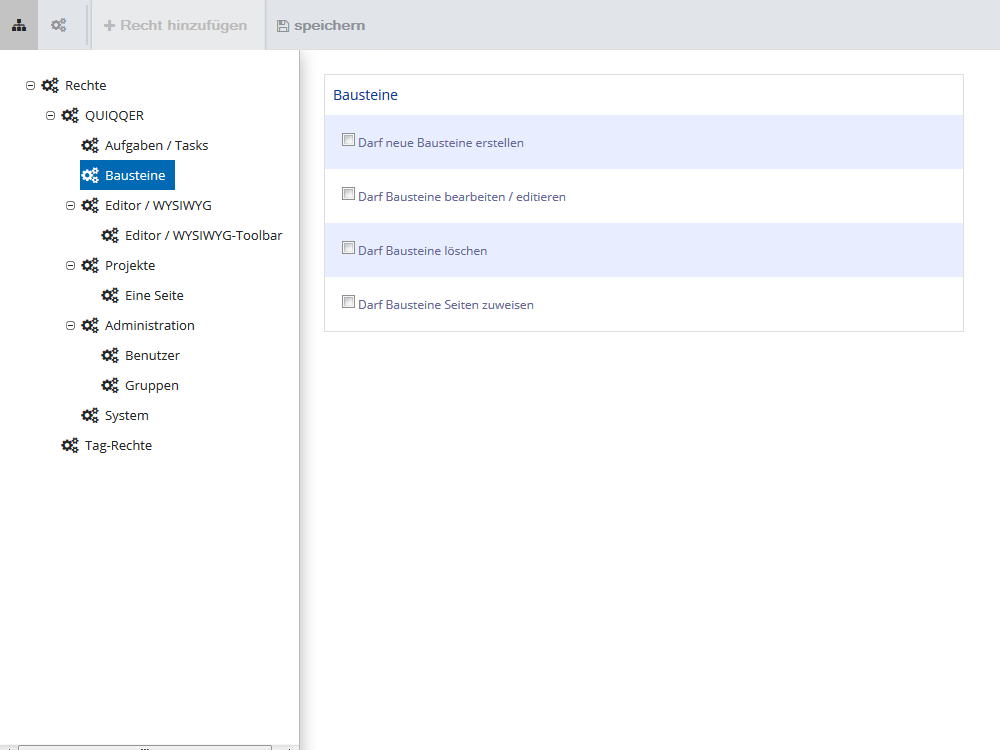The width and height of the screenshot is (1000, 750).
Task: Collapse the QUIQQER tree node
Action: 50,115
